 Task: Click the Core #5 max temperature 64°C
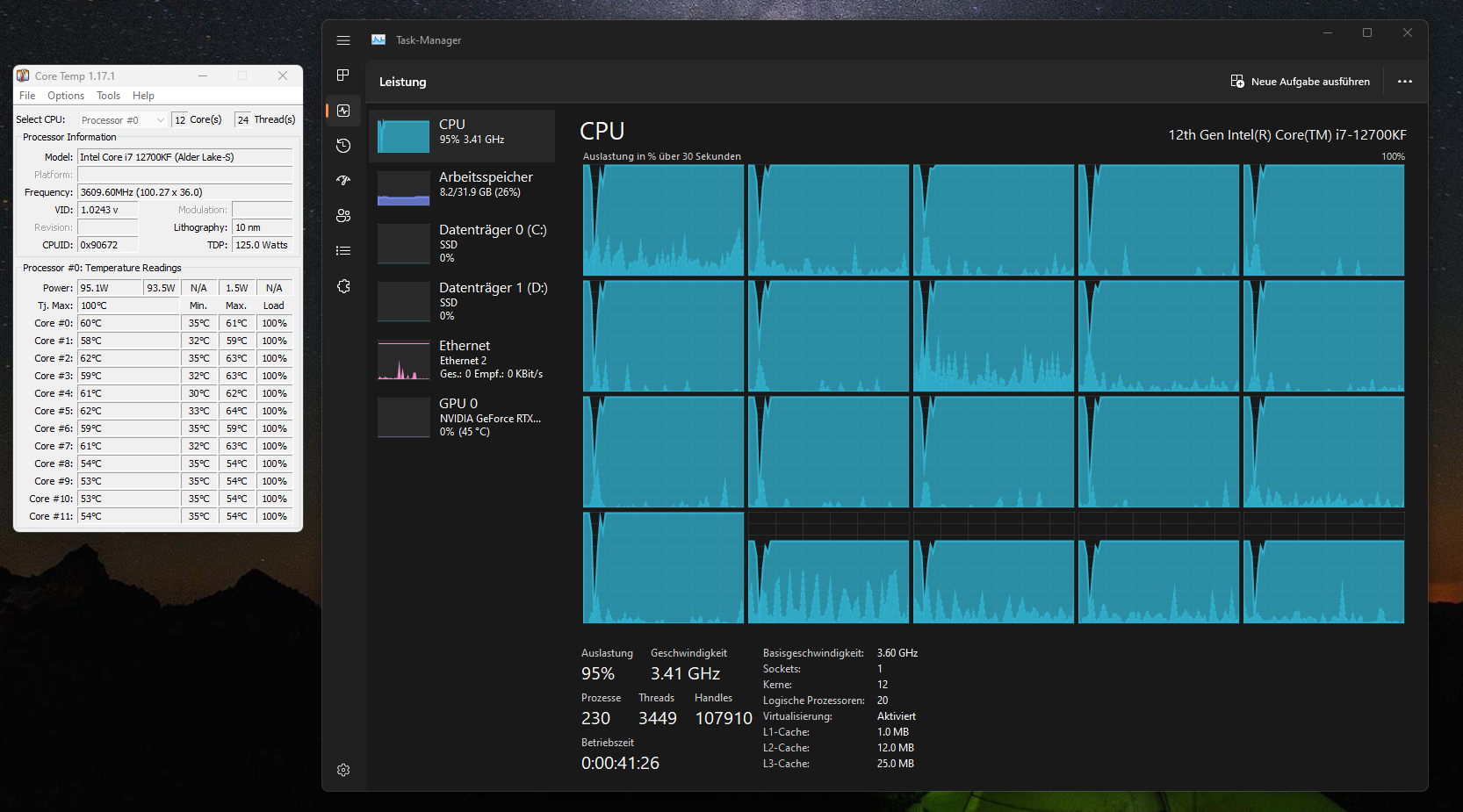[x=236, y=411]
